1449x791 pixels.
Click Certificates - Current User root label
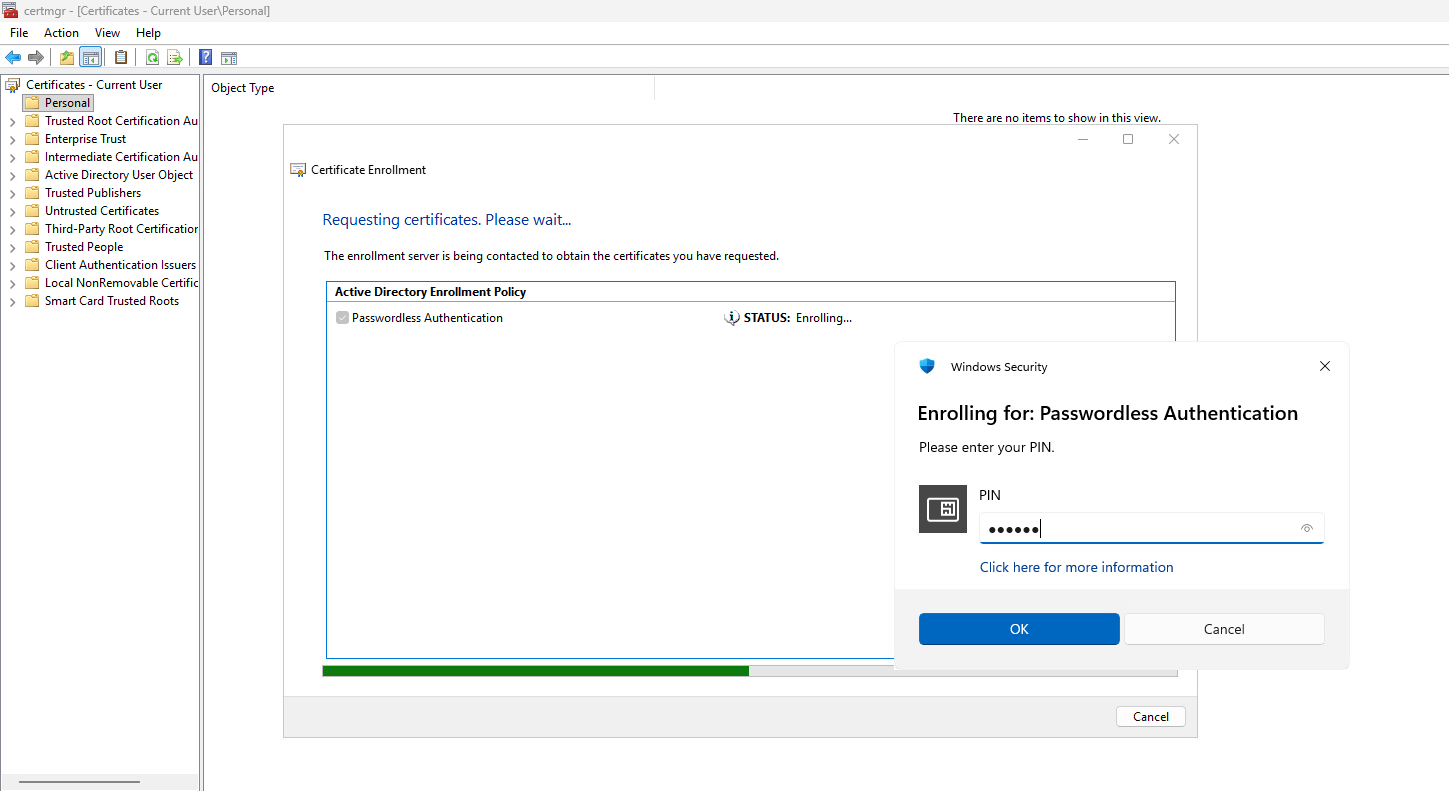pyautogui.click(x=94, y=85)
